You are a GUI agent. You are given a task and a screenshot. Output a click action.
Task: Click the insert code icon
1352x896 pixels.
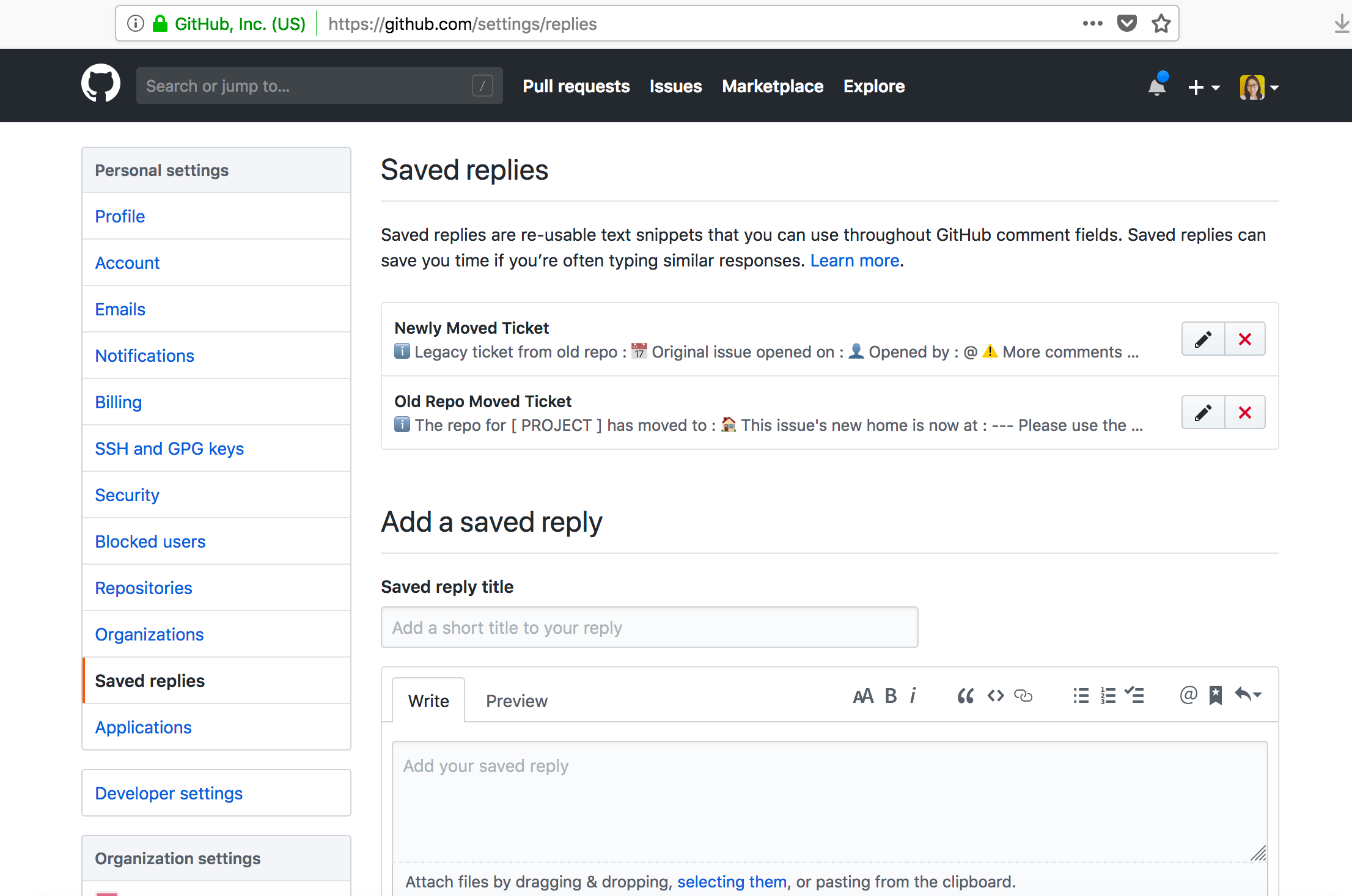995,696
